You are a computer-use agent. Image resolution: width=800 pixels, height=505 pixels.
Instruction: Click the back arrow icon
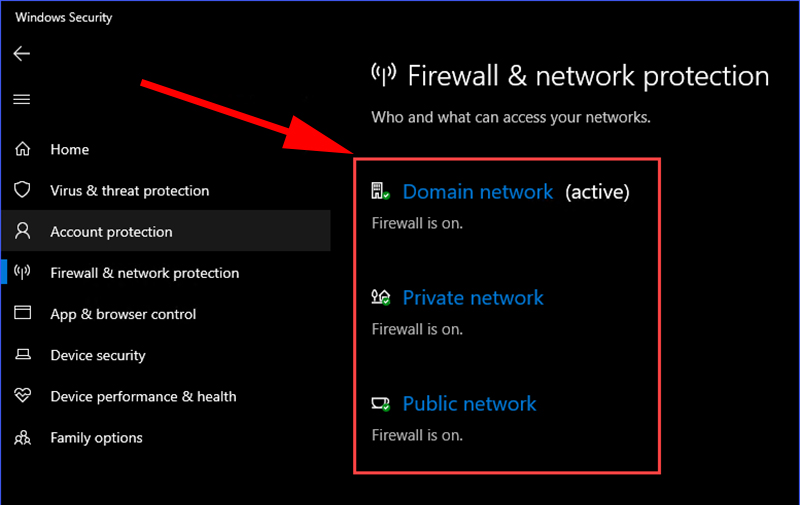point(21,54)
